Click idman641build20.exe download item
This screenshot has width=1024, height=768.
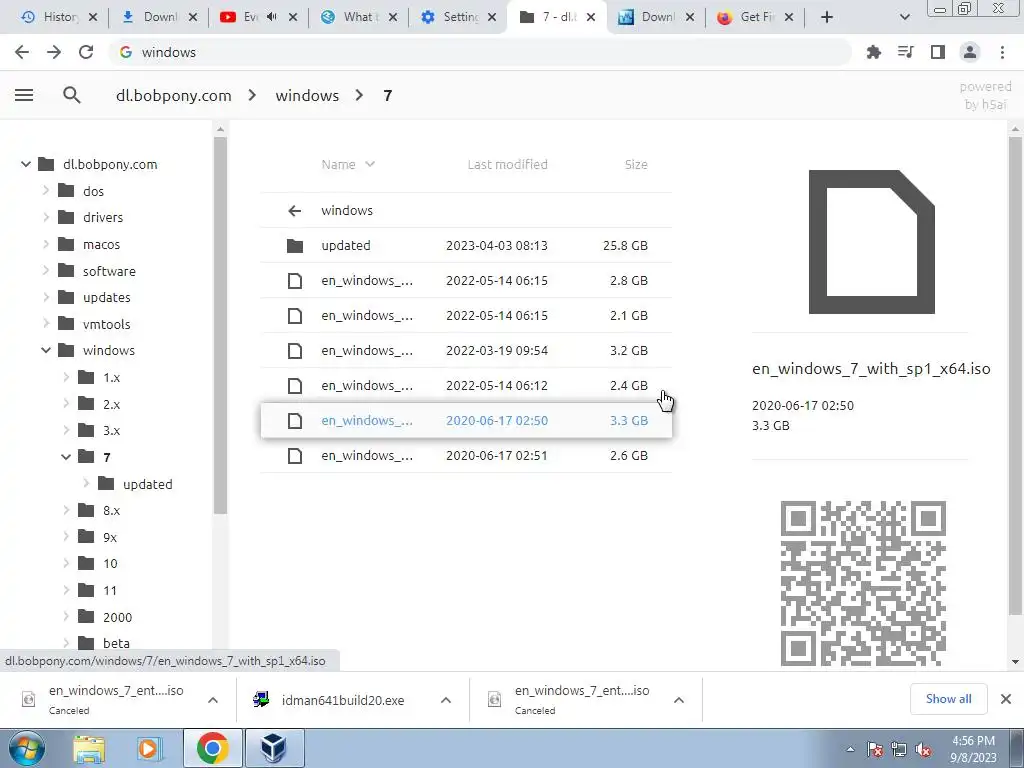pos(343,700)
